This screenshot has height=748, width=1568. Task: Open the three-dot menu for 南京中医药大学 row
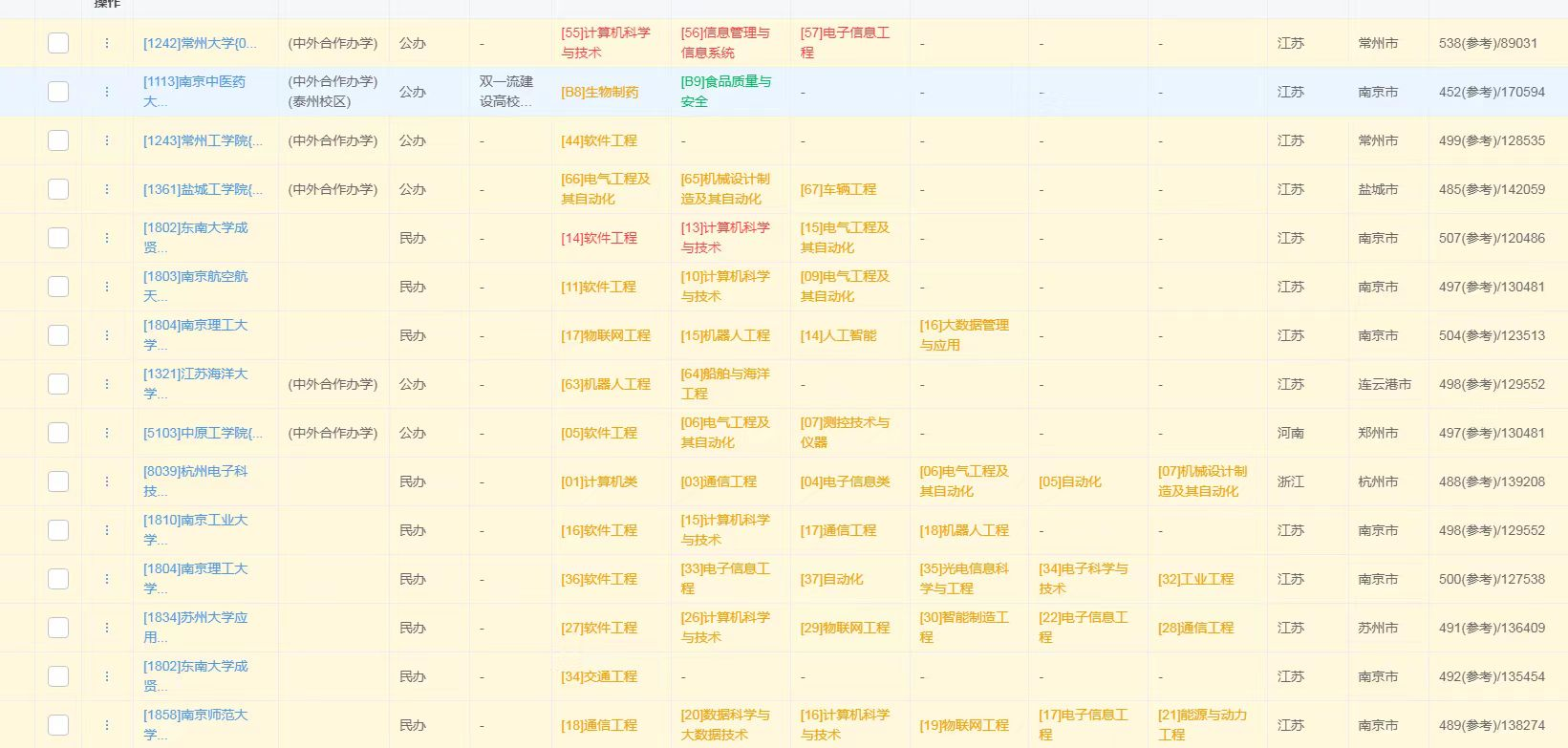107,92
